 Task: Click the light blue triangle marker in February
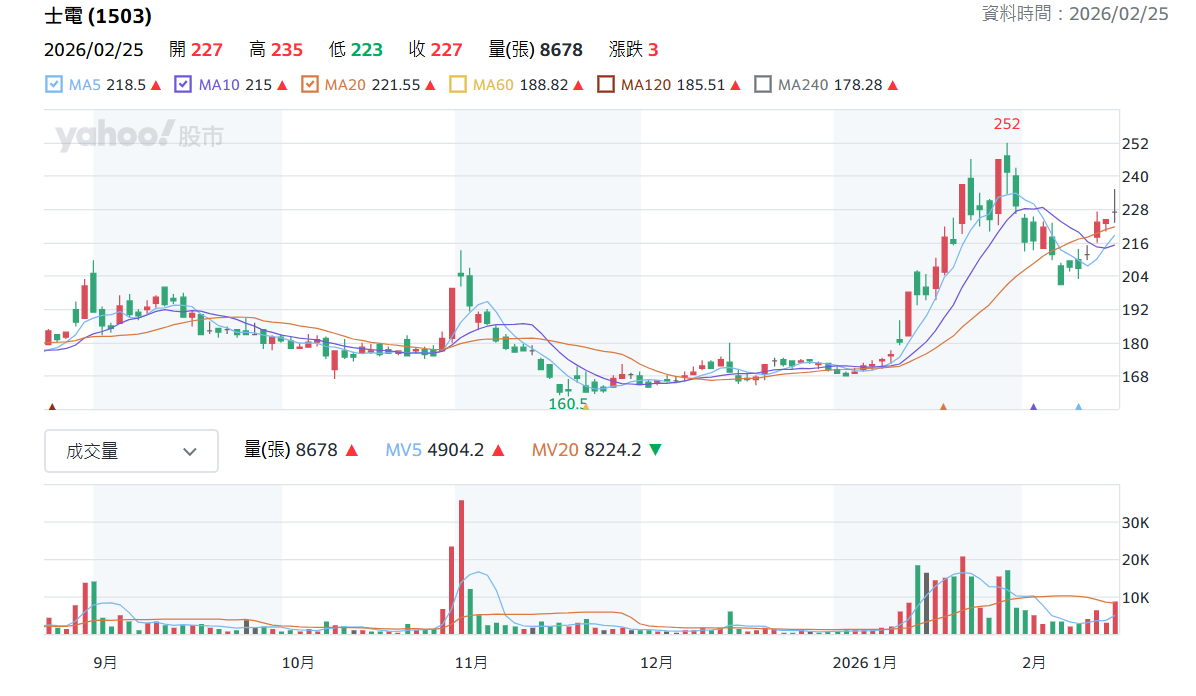1079,407
